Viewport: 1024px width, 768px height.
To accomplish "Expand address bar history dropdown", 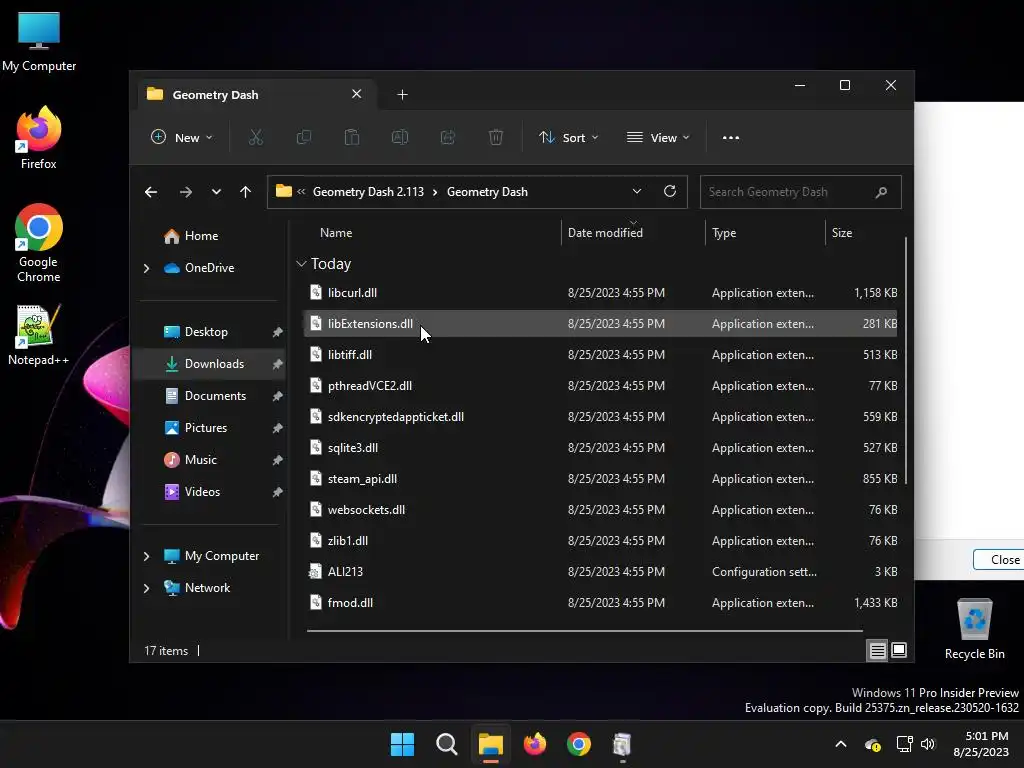I will [x=637, y=191].
